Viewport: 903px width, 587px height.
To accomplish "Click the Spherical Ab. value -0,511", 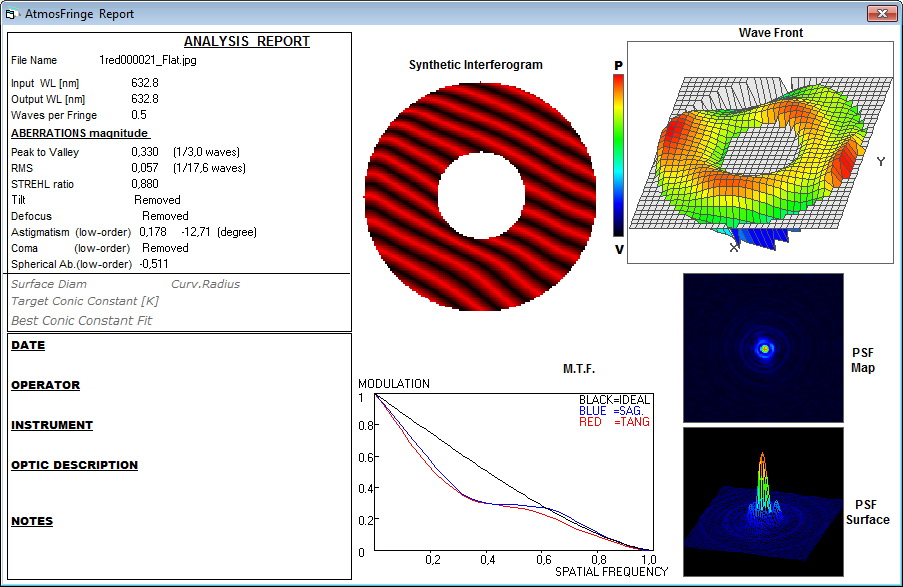I will point(154,264).
